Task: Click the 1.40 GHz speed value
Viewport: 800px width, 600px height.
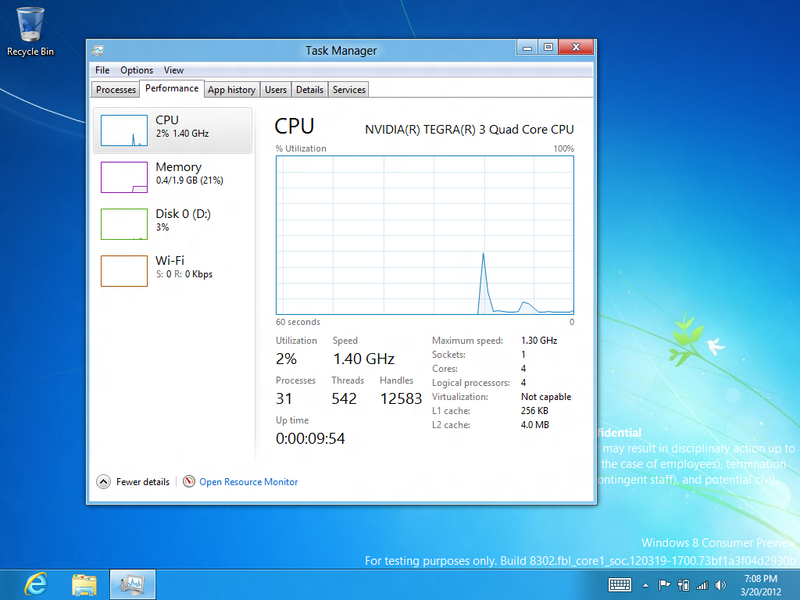Action: [x=364, y=359]
